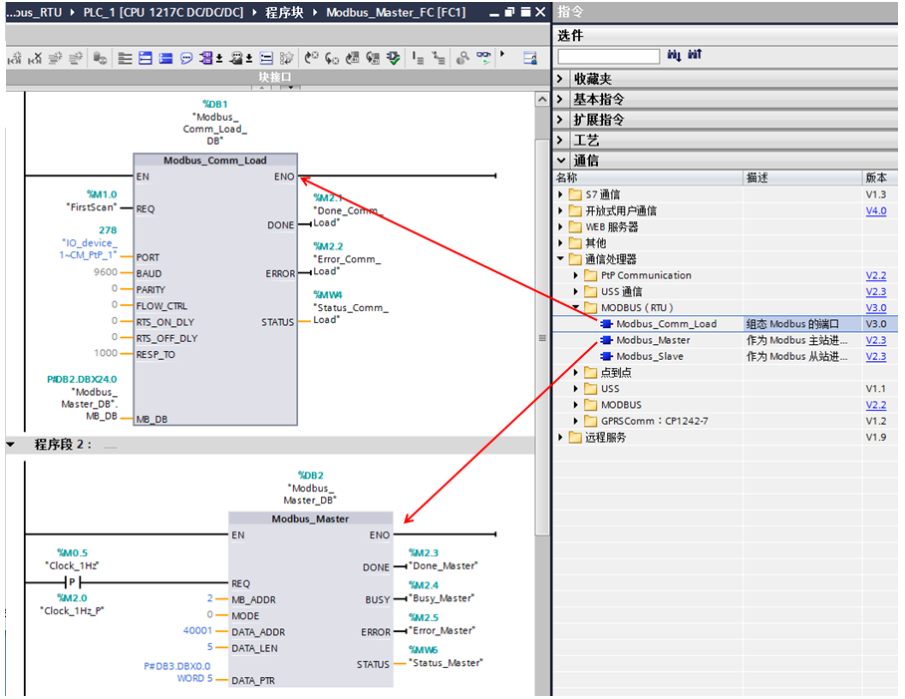Click the downward search binoculars icon
The height and width of the screenshot is (699, 905).
point(673,55)
